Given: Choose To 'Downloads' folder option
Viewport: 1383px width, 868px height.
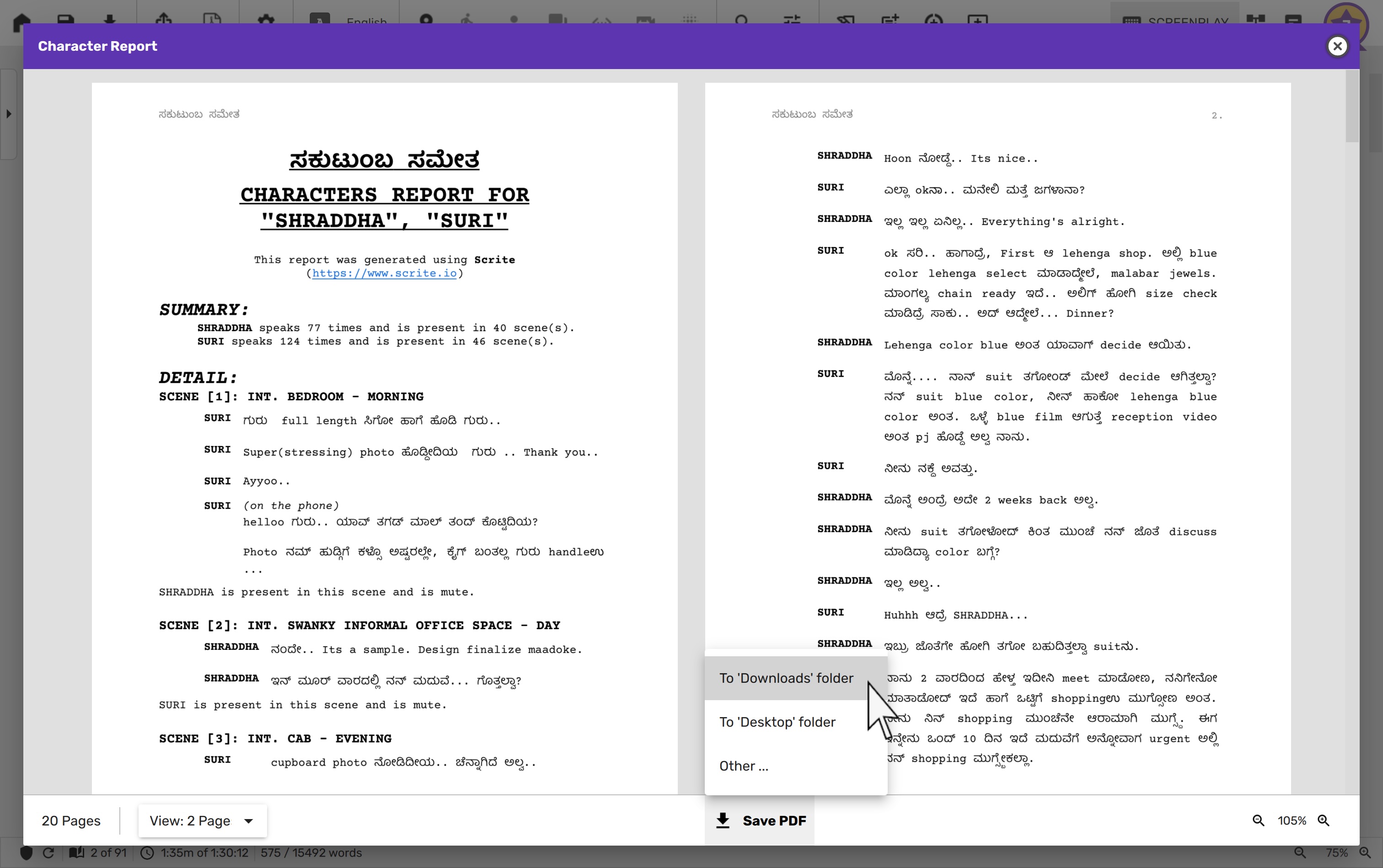Looking at the screenshot, I should [786, 678].
